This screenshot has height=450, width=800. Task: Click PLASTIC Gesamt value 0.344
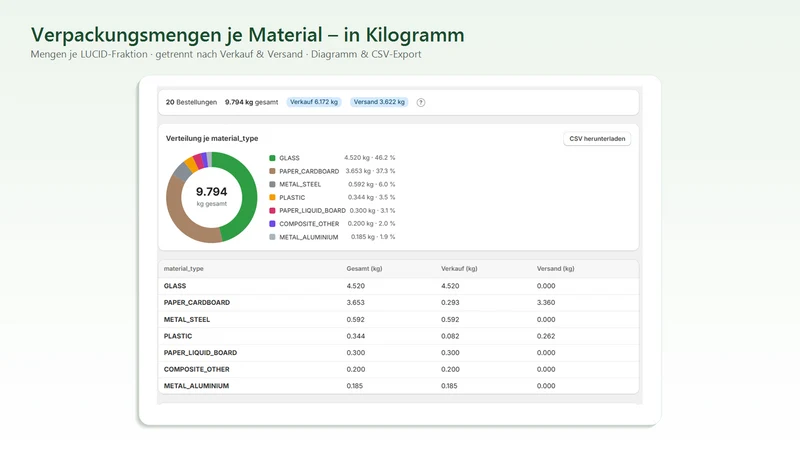[x=356, y=336]
